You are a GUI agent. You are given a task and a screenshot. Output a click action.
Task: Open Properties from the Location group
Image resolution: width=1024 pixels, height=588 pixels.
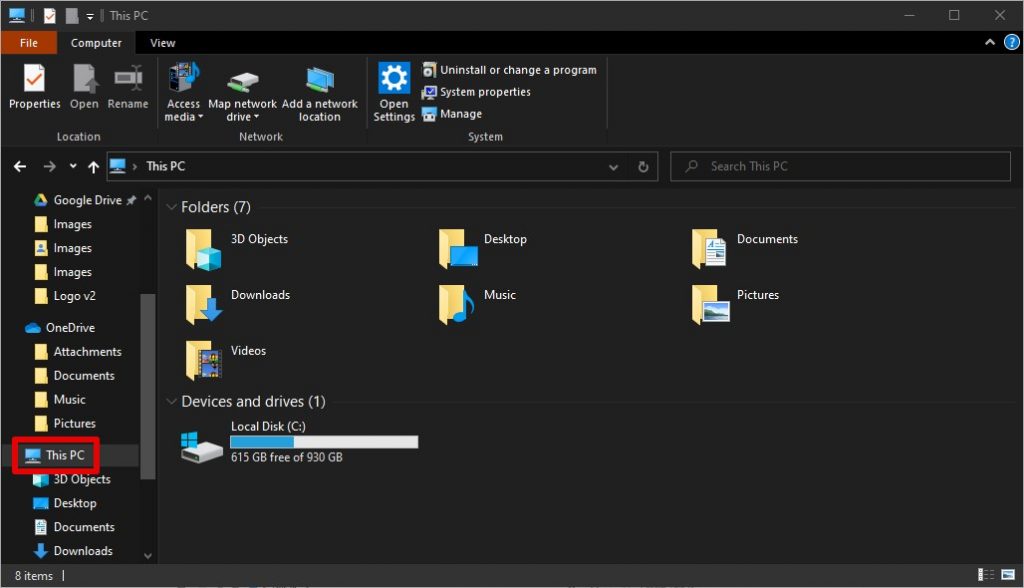click(x=34, y=90)
